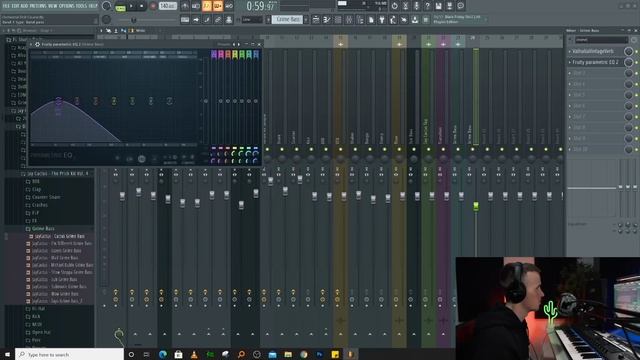Image resolution: width=640 pixels, height=360 pixels.
Task: Click the taskbar search box
Action: [69, 354]
